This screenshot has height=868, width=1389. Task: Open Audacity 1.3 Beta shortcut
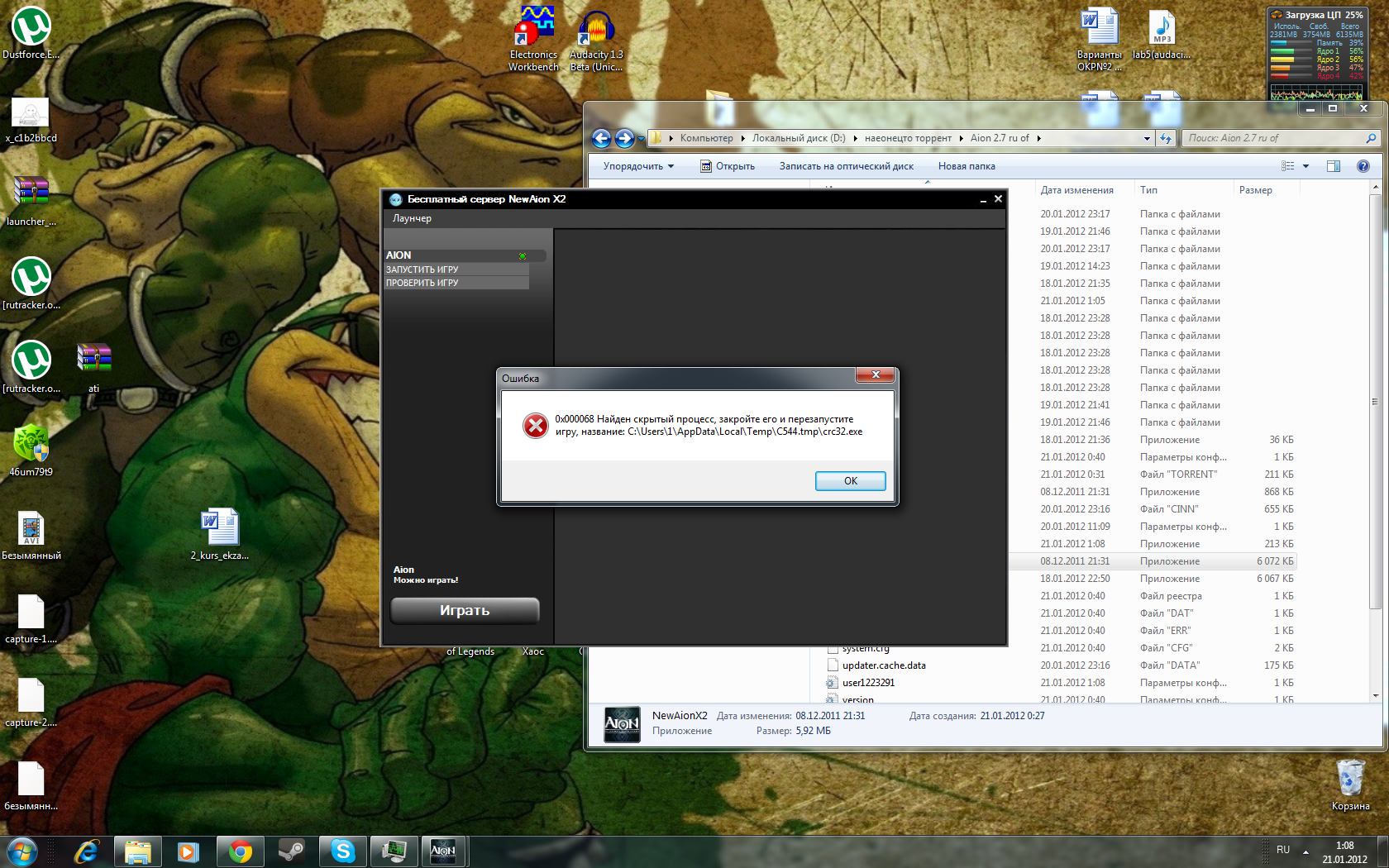coord(596,40)
